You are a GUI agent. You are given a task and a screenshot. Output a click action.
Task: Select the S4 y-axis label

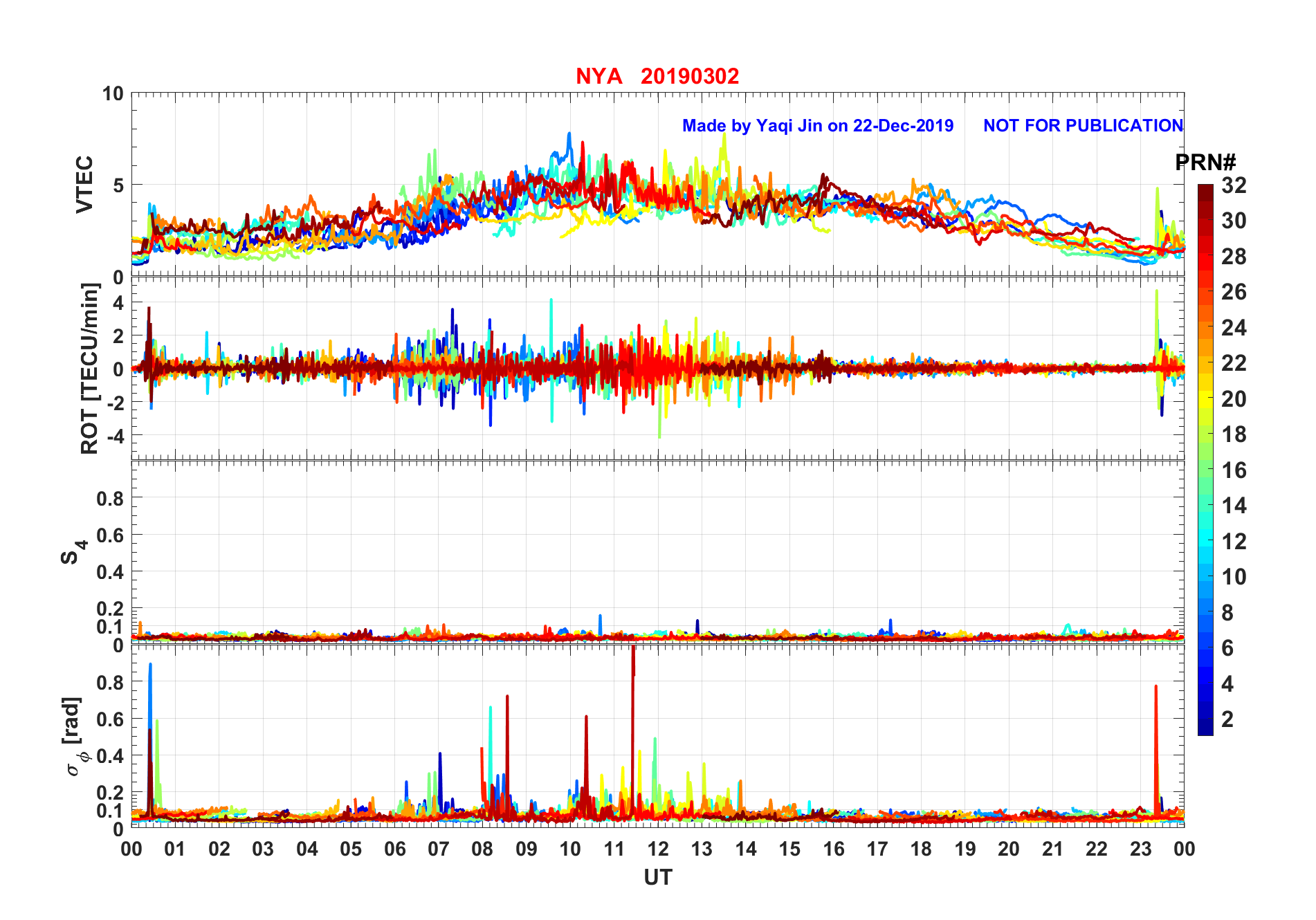point(73,553)
